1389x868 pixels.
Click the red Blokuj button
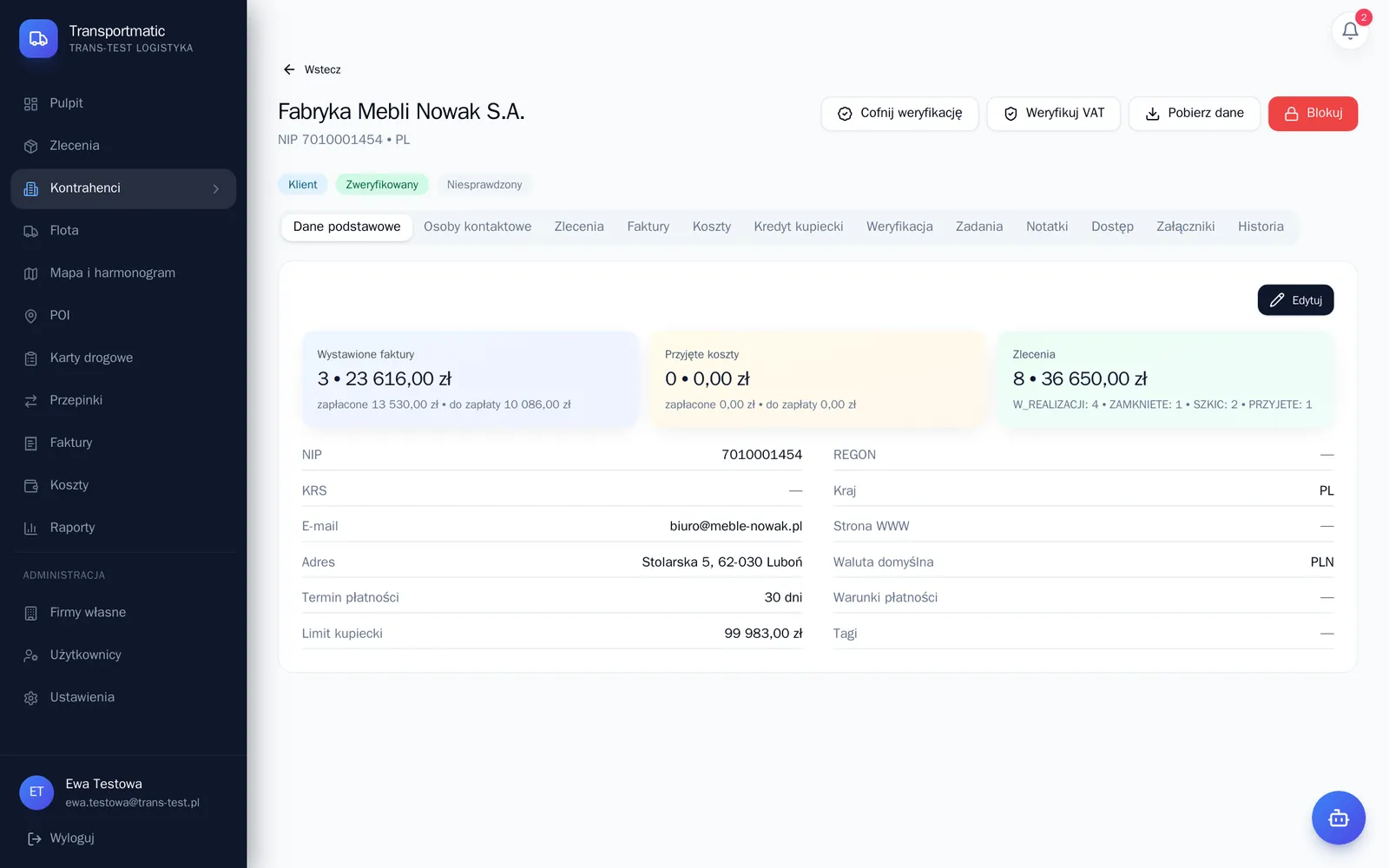[x=1313, y=114]
